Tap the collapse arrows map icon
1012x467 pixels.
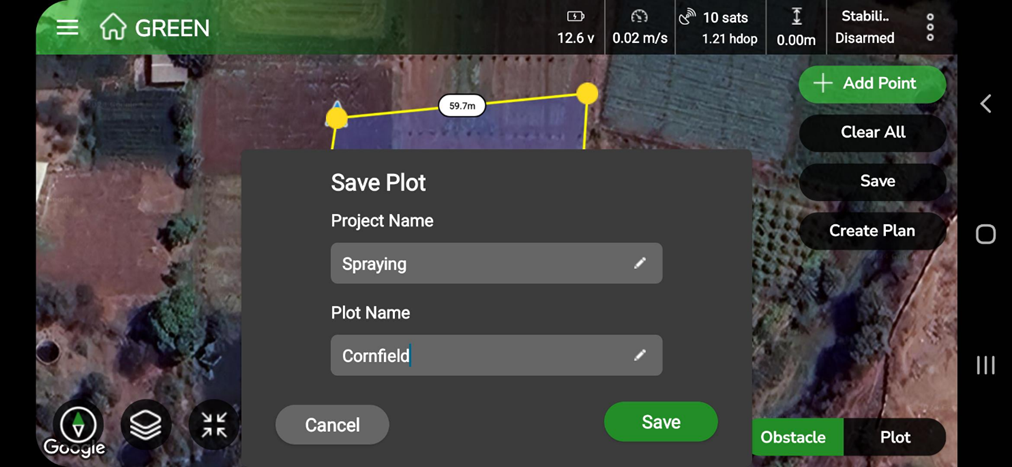(214, 425)
